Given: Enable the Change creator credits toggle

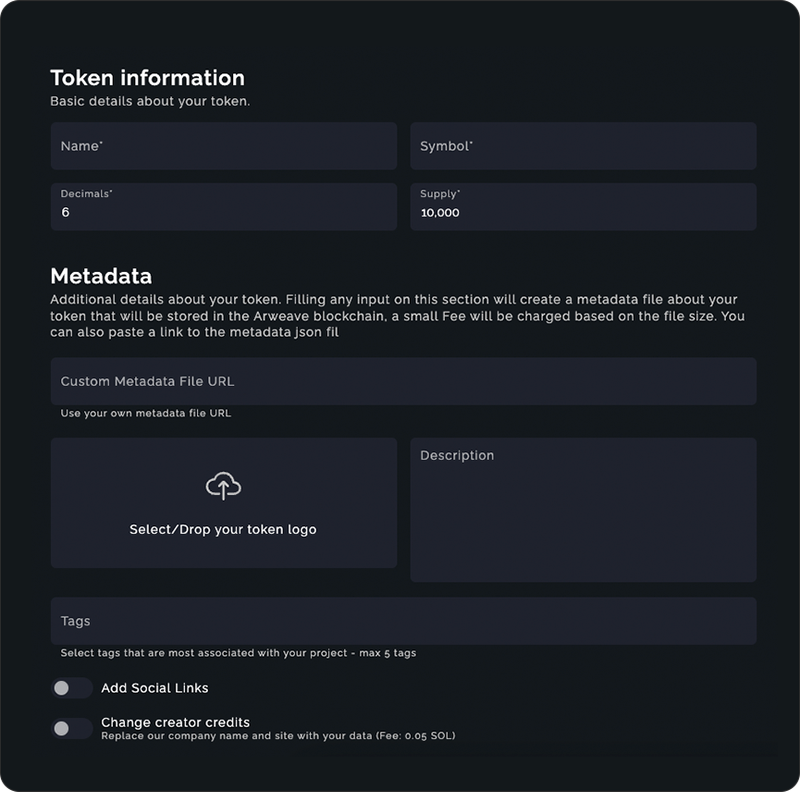Looking at the screenshot, I should point(71,726).
